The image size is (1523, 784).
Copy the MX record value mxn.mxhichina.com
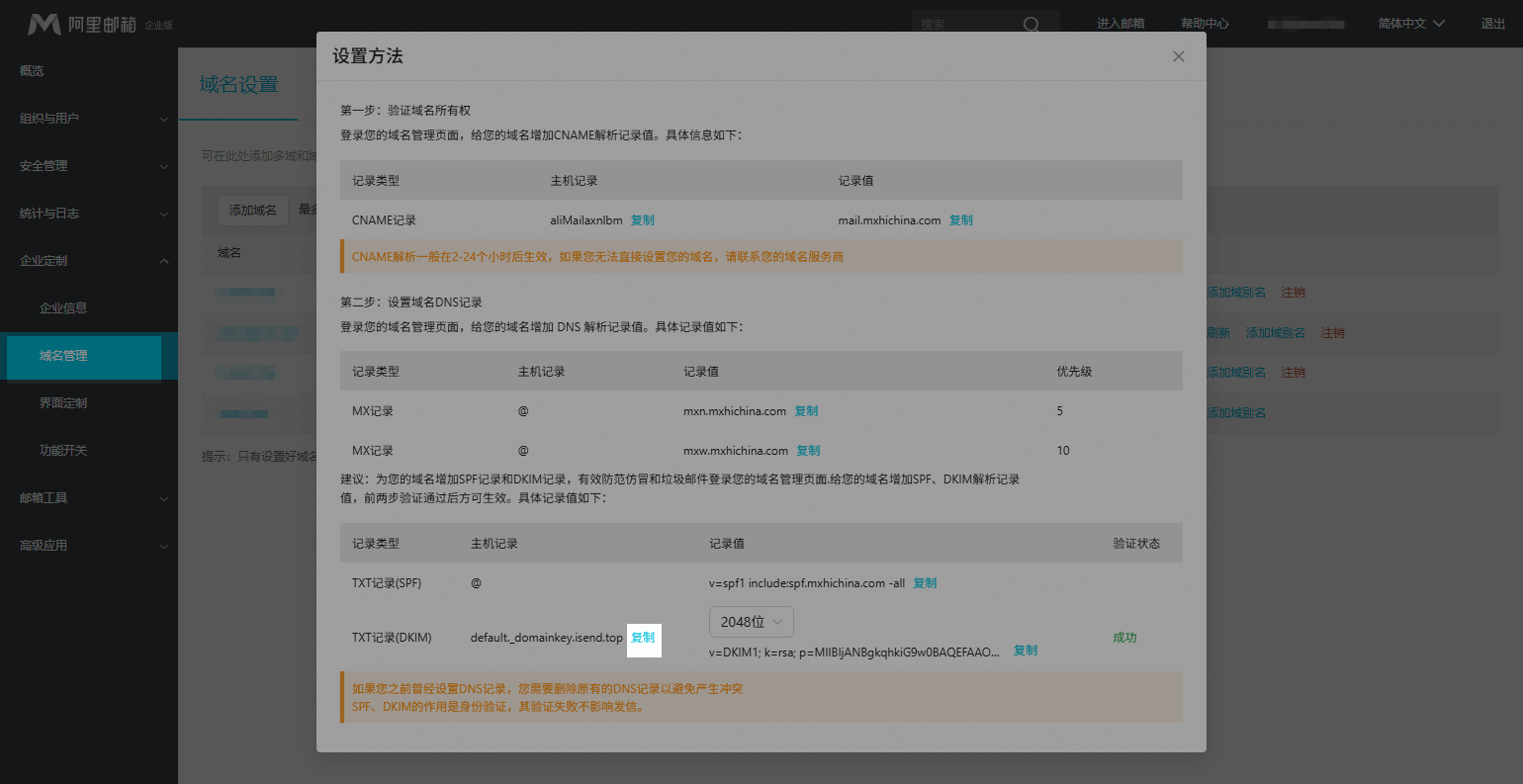[x=807, y=410]
